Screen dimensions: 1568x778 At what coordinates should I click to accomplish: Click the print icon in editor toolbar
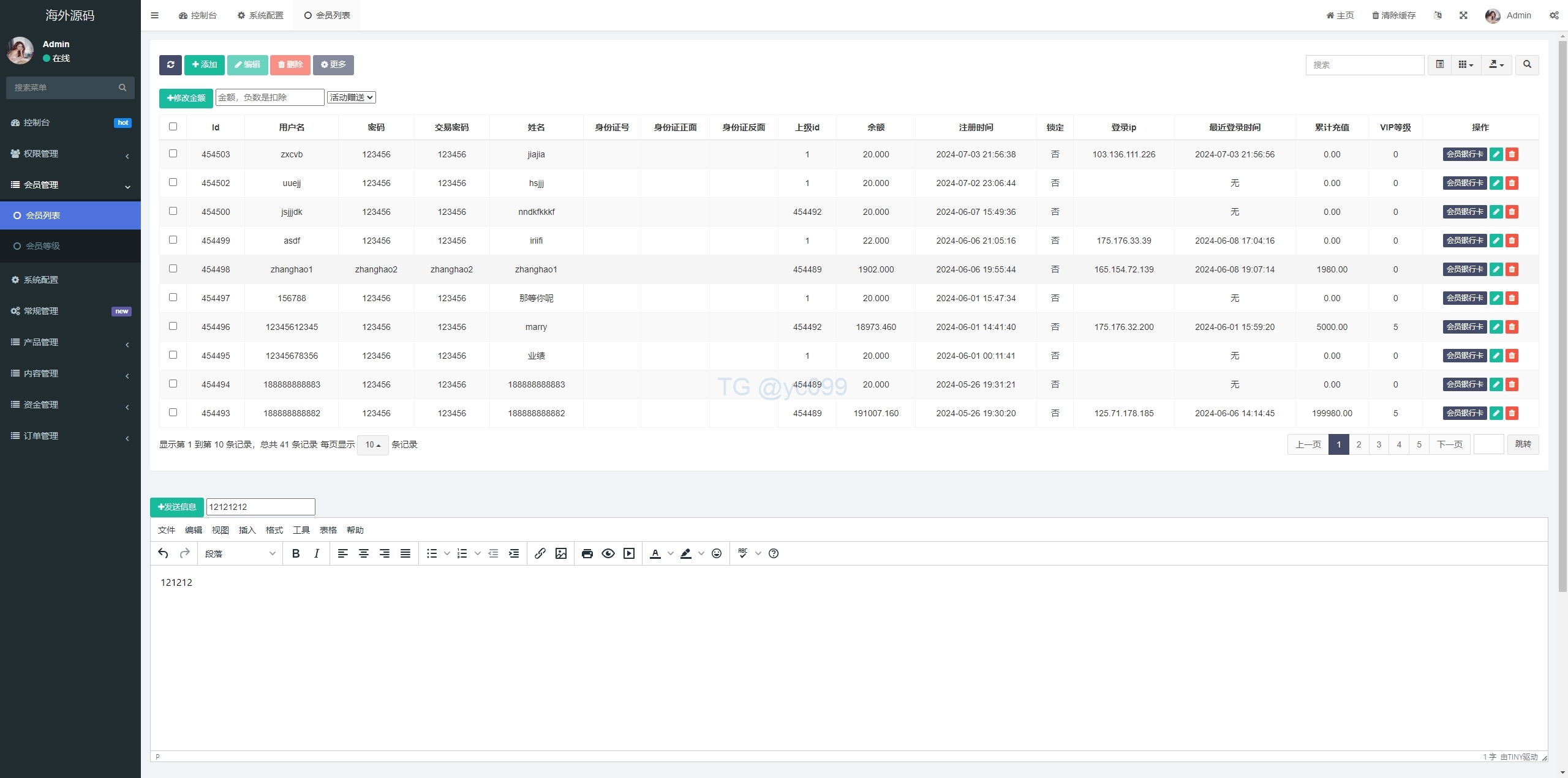pos(587,553)
